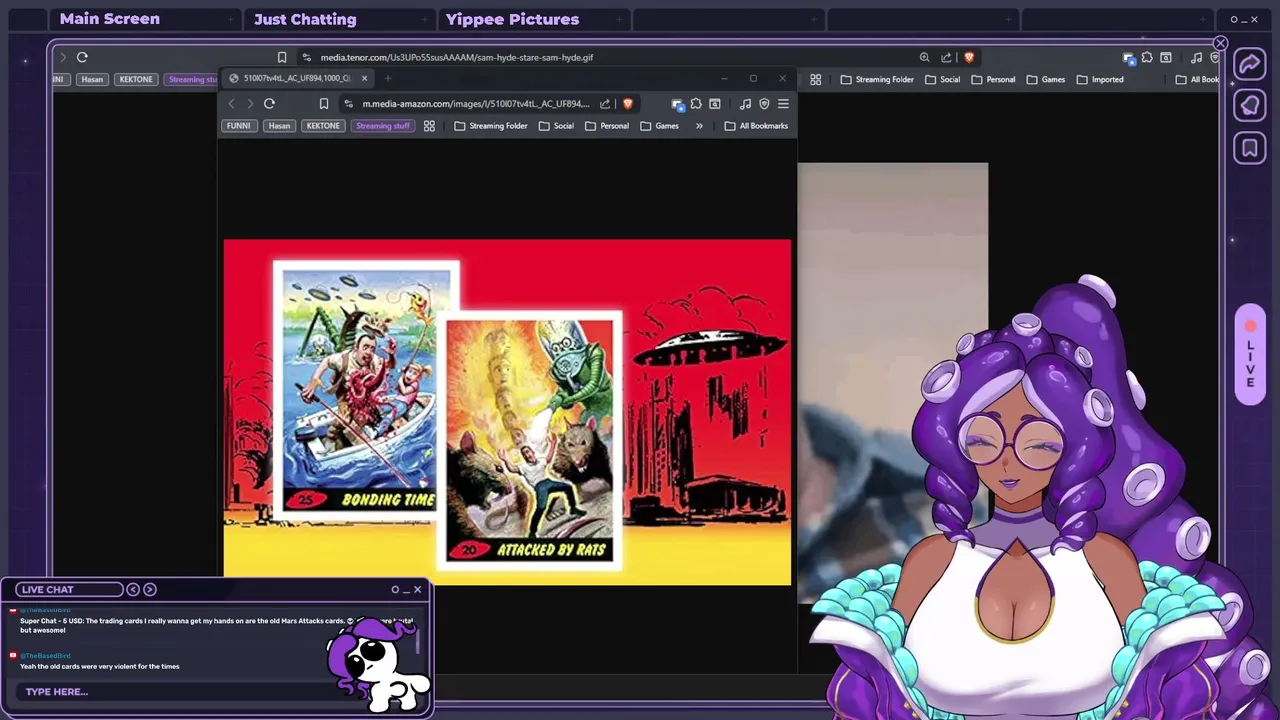Open Personal bookmark folder in front window
The image size is (1280, 720).
pyautogui.click(x=607, y=126)
